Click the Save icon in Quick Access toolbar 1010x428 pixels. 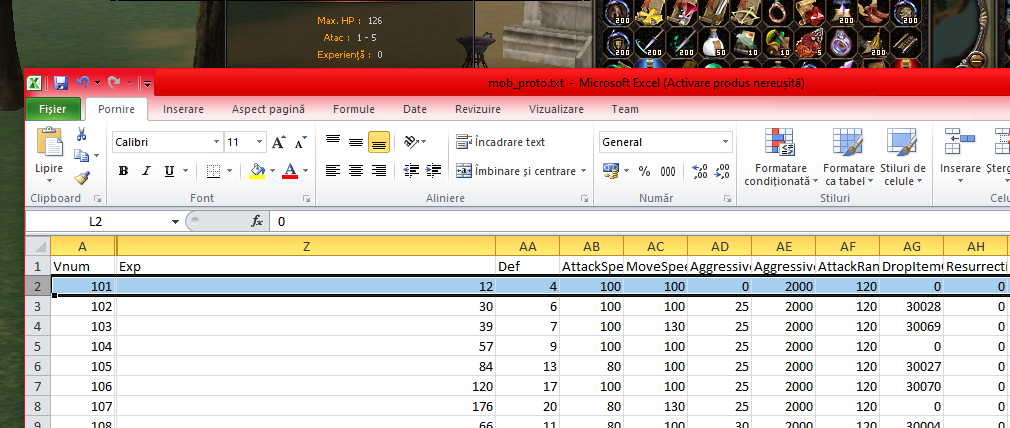click(61, 83)
